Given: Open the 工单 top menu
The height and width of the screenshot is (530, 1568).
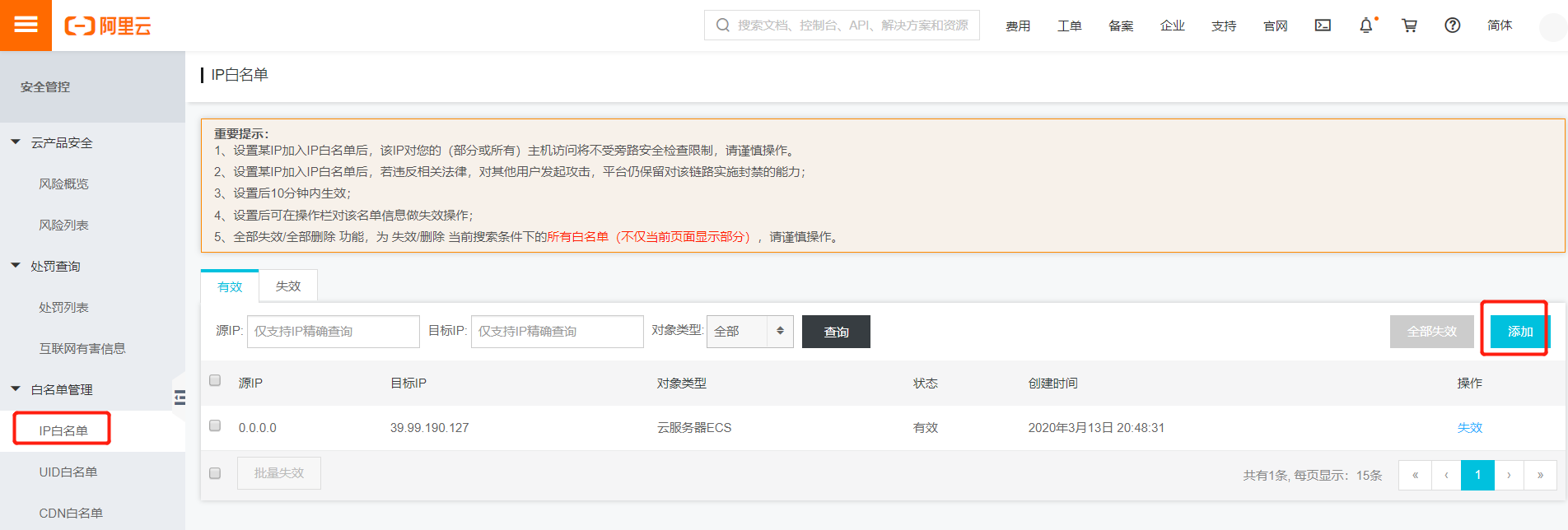Looking at the screenshot, I should pos(1070,26).
